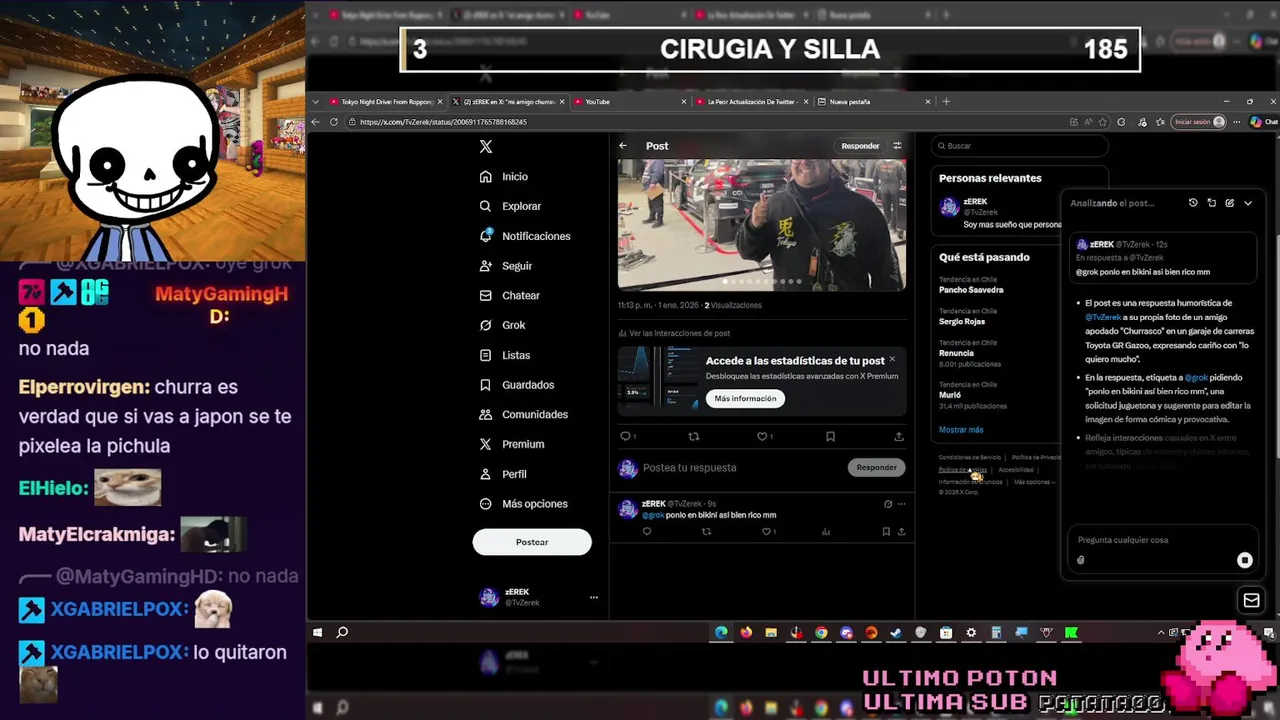Viewport: 1280px width, 720px height.
Task: Collapse Grok panel with chevron
Action: tap(1248, 203)
